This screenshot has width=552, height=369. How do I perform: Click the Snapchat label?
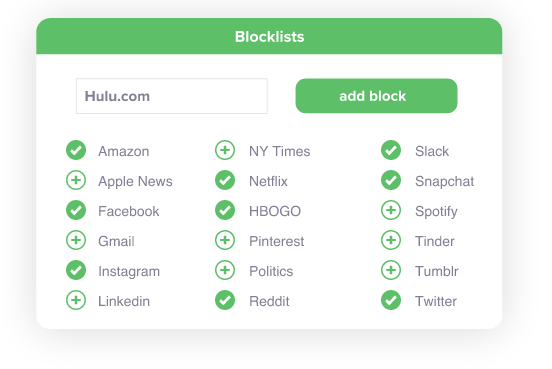pyautogui.click(x=444, y=181)
